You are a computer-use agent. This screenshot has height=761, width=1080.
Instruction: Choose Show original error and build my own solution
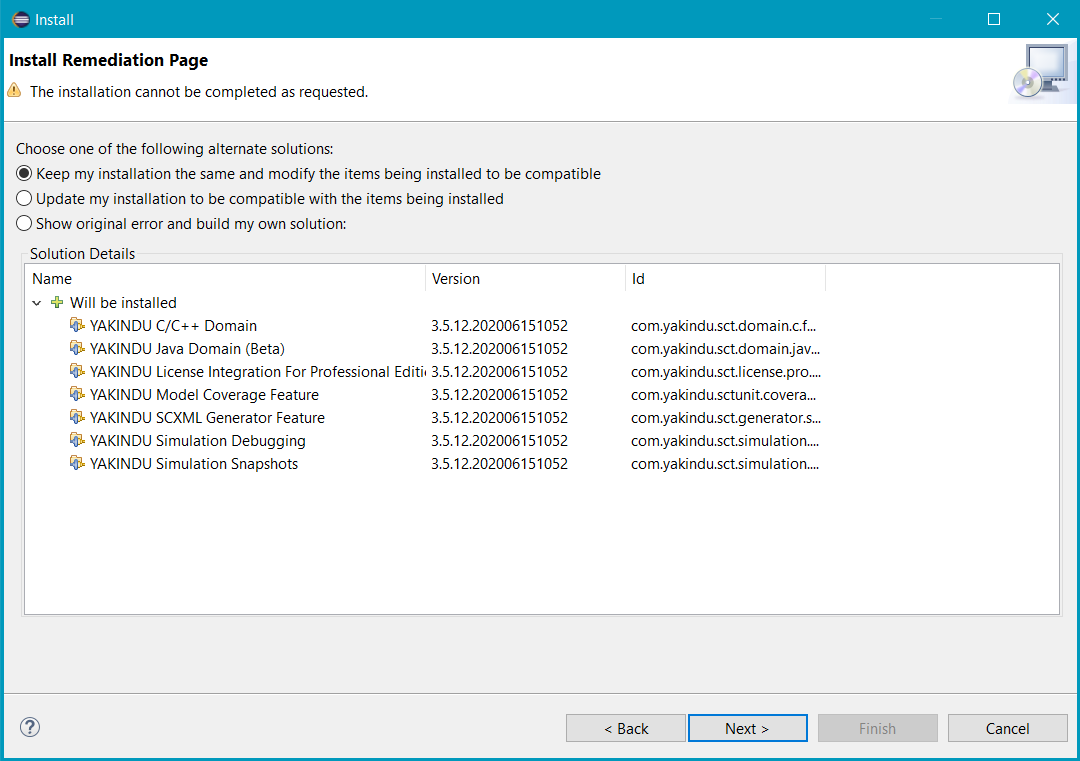click(x=25, y=223)
